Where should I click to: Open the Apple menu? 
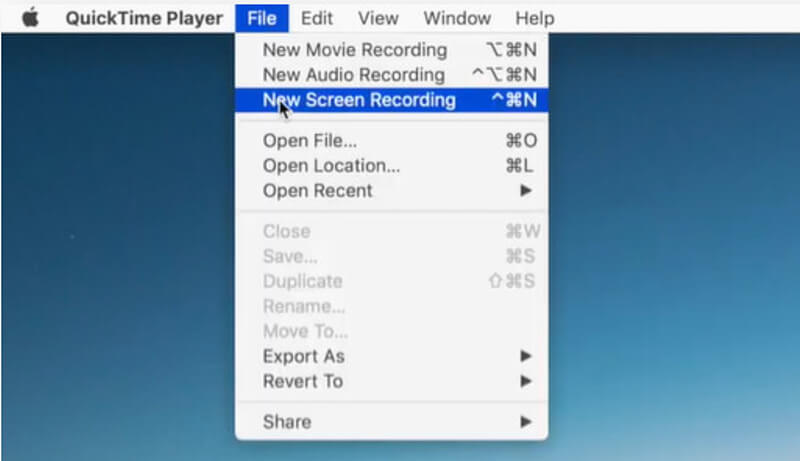pyautogui.click(x=30, y=18)
